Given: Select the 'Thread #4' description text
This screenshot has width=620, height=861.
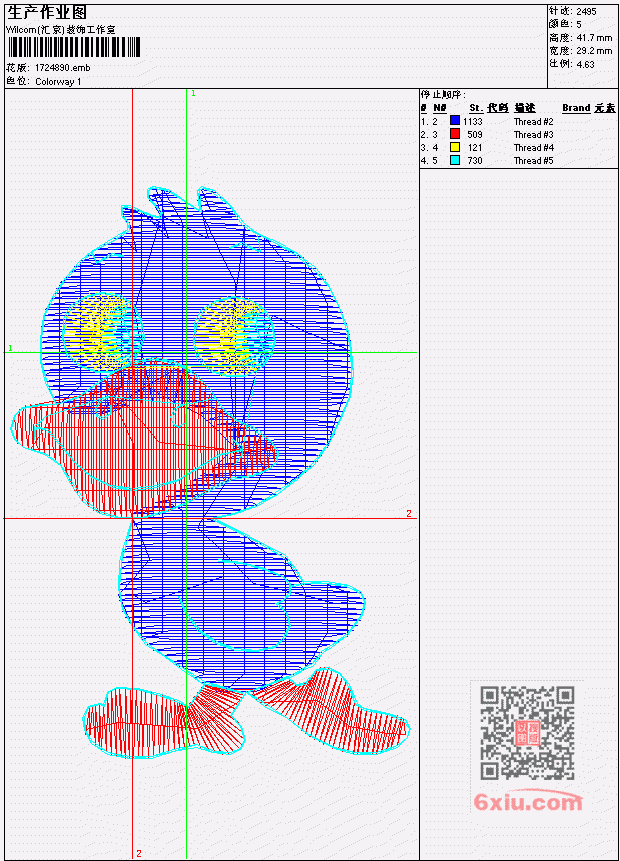Looking at the screenshot, I should [533, 148].
